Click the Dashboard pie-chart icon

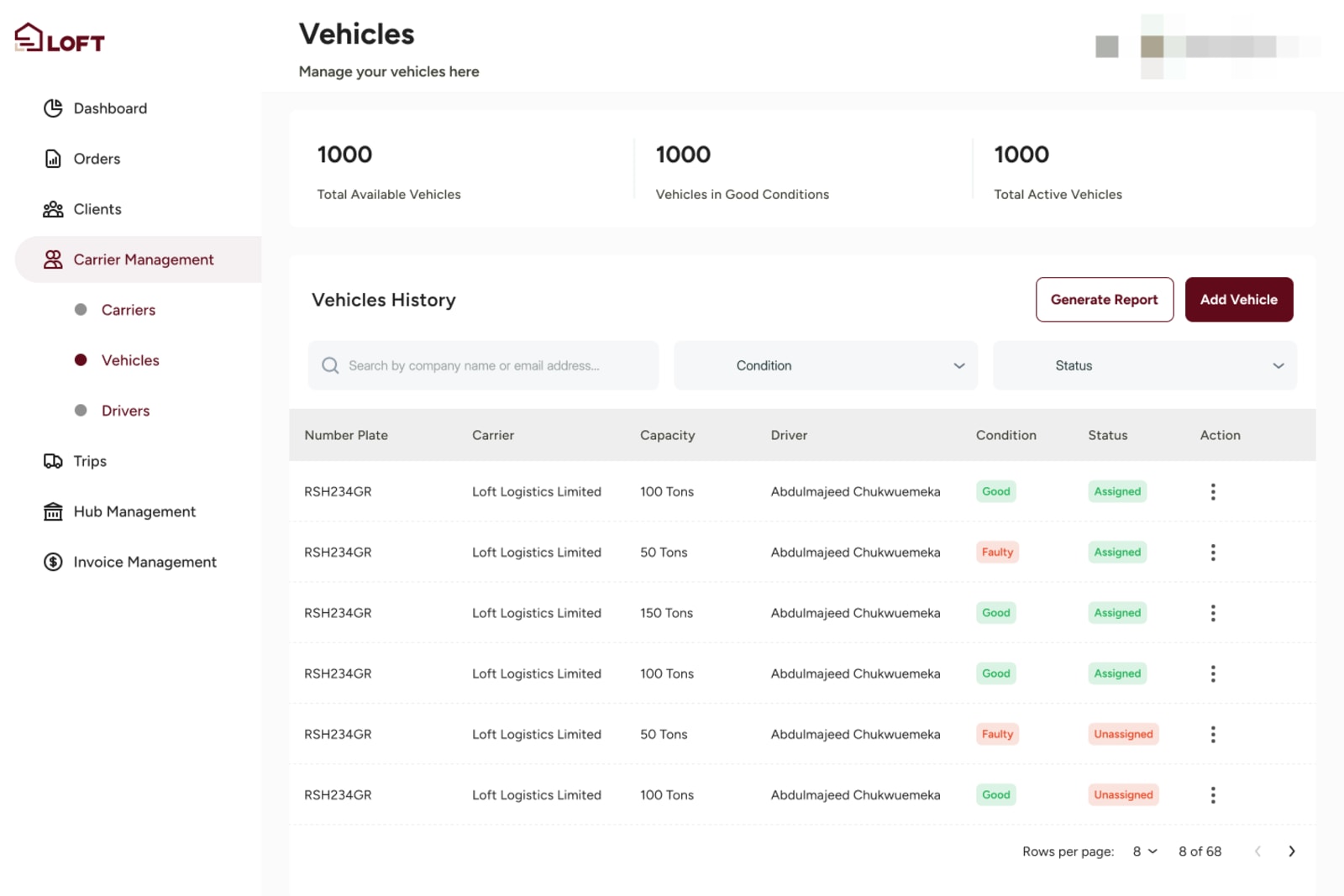coord(53,108)
